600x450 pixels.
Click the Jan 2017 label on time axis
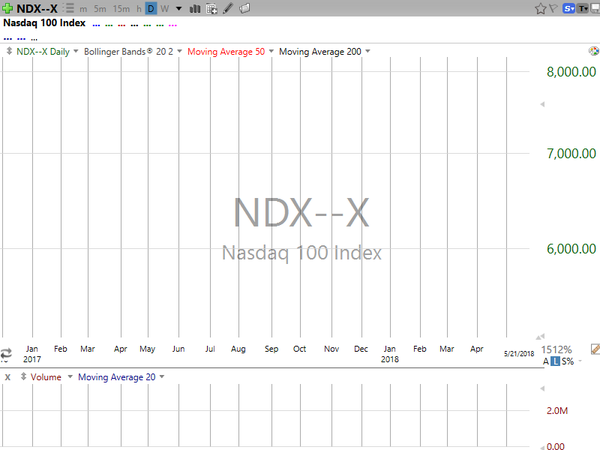tap(32, 354)
